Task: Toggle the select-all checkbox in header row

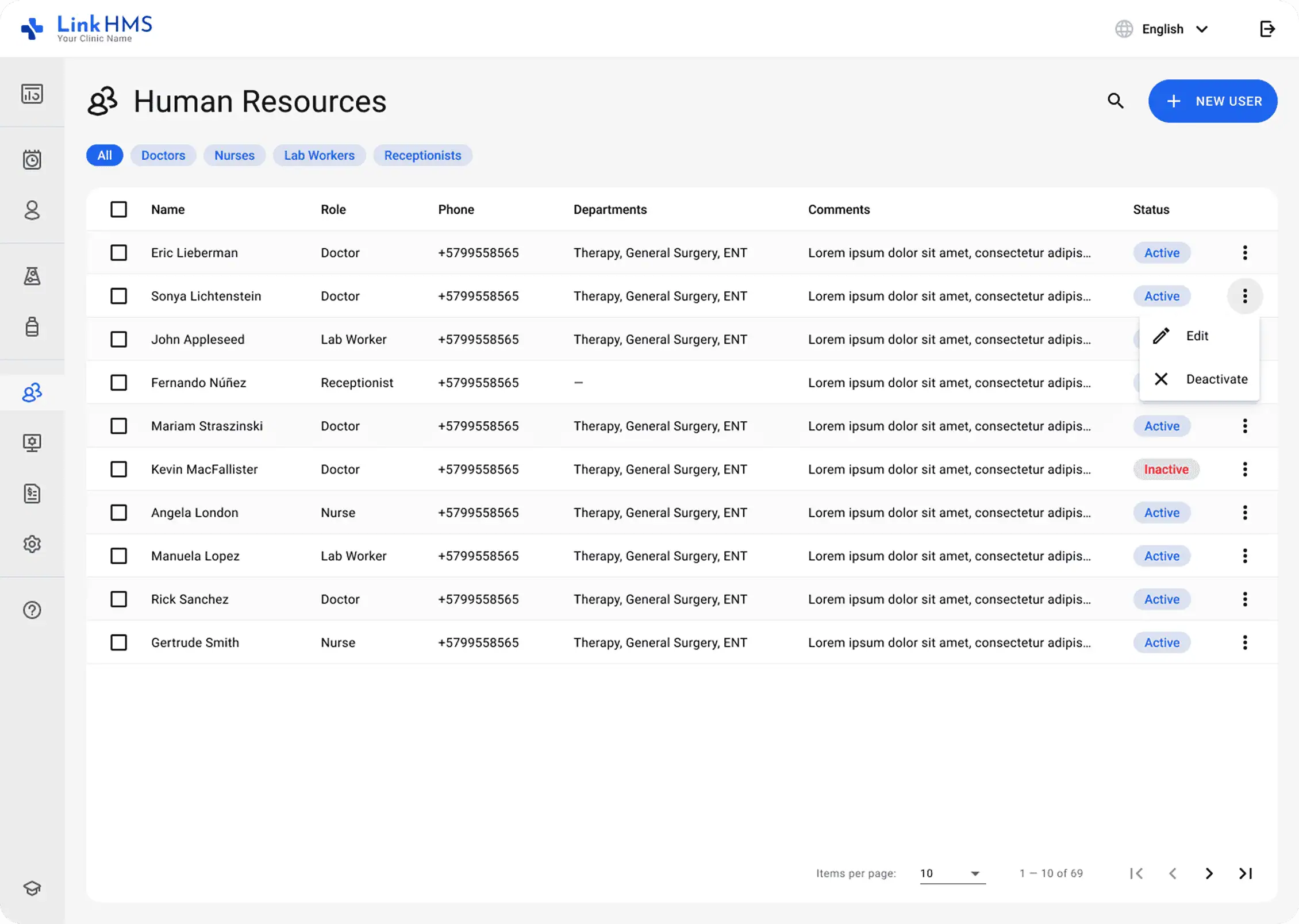Action: point(118,209)
